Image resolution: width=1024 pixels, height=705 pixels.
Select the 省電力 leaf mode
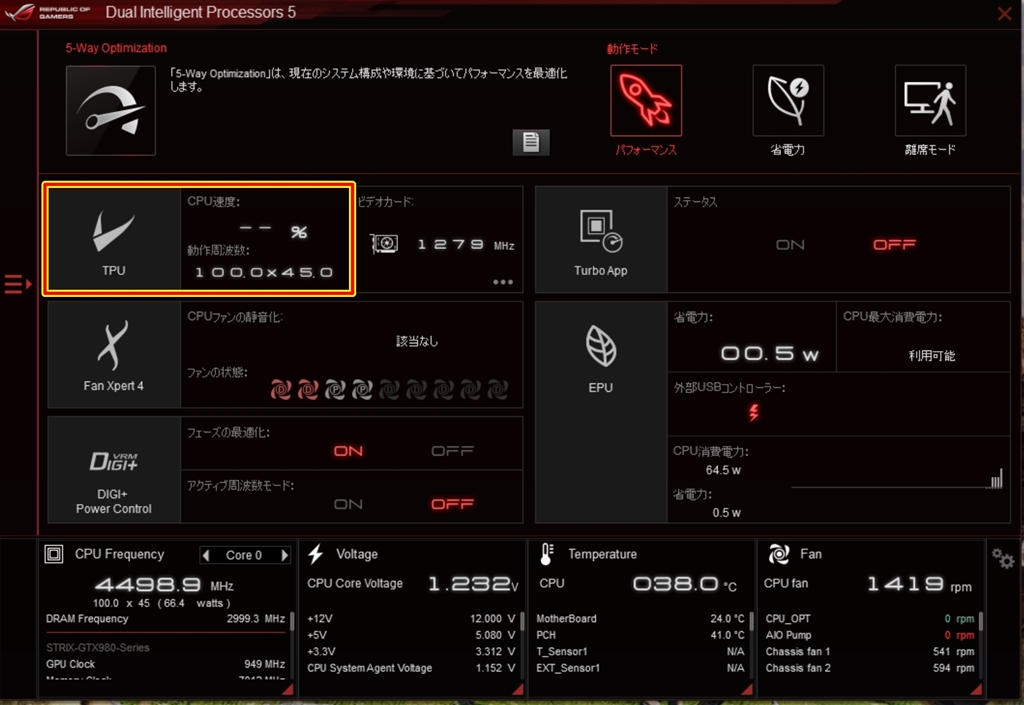click(788, 100)
